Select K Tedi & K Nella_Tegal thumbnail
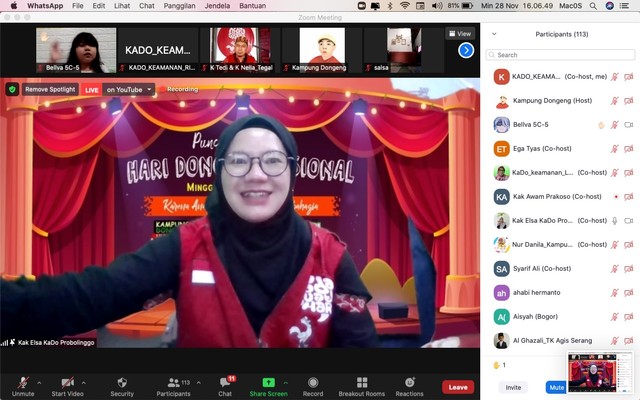This screenshot has height=400, width=640. (x=240, y=50)
